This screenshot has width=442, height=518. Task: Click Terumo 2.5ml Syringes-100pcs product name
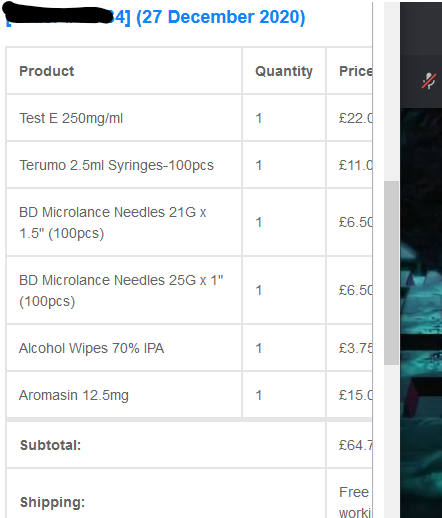(116, 165)
